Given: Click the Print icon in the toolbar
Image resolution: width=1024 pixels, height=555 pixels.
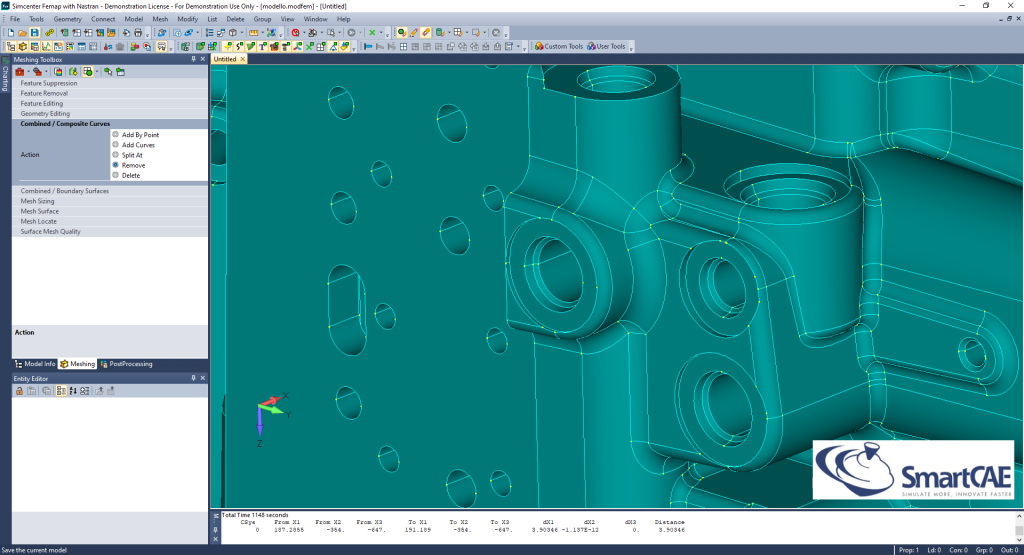Looking at the screenshot, I should tap(138, 33).
